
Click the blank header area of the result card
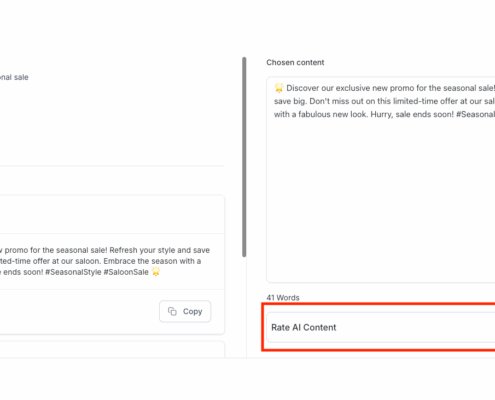click(x=112, y=214)
